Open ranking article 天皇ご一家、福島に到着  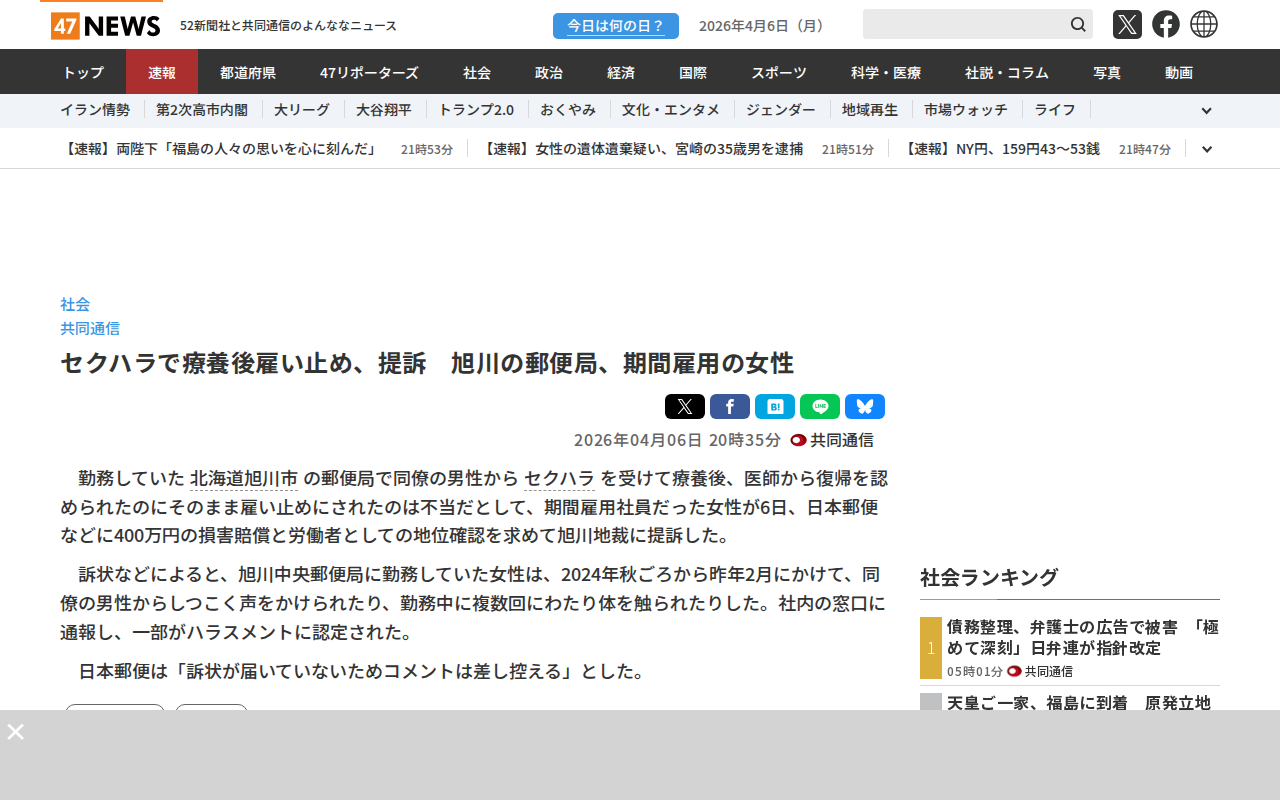click(x=1079, y=702)
